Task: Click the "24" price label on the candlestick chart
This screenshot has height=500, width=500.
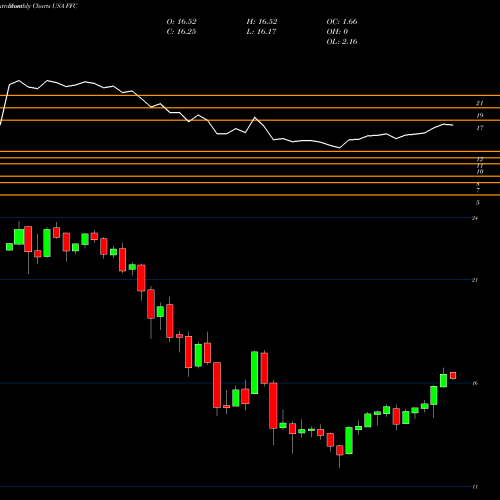Action: pos(475,218)
